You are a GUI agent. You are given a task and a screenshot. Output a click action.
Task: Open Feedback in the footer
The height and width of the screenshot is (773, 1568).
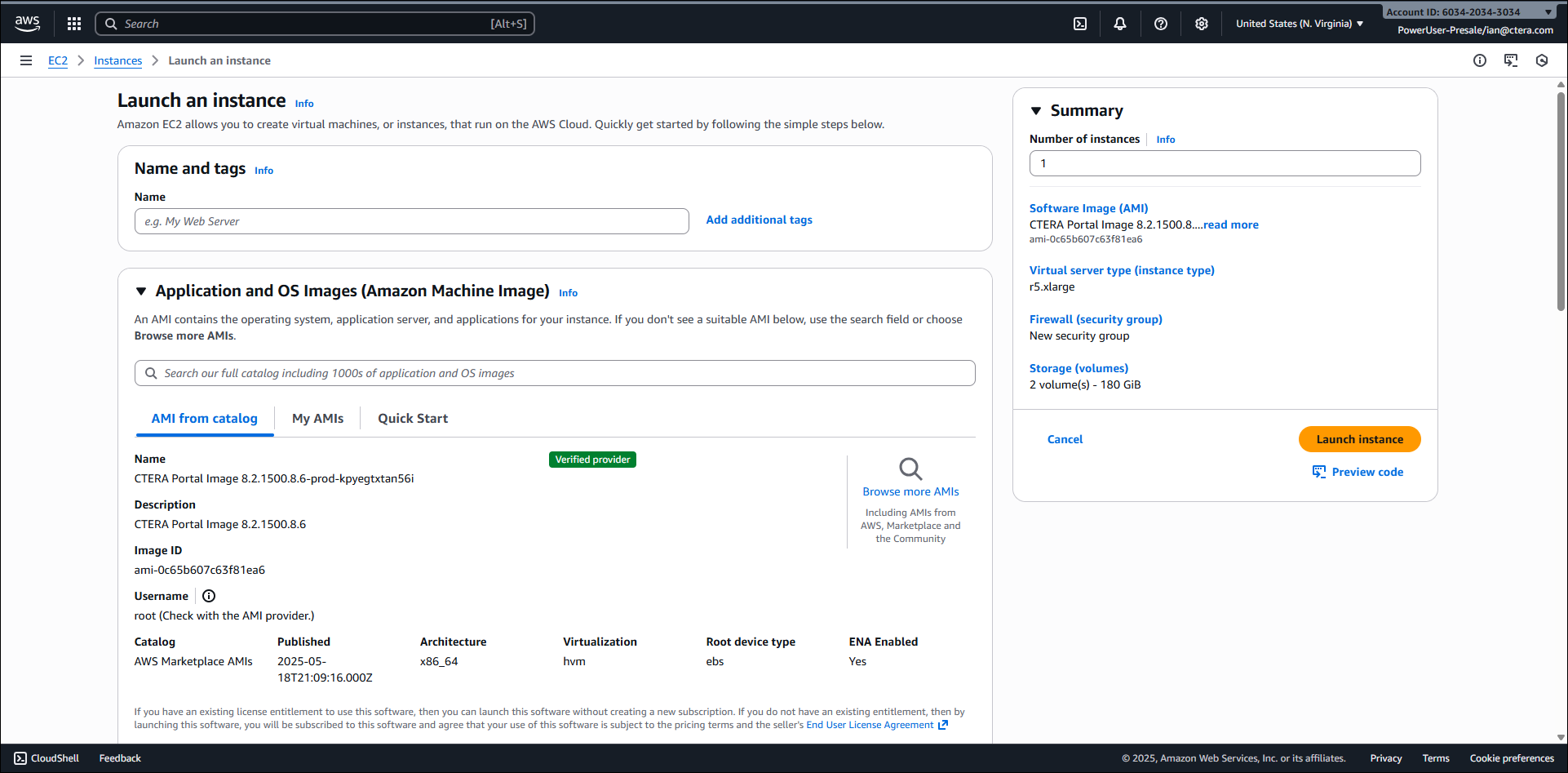[120, 758]
